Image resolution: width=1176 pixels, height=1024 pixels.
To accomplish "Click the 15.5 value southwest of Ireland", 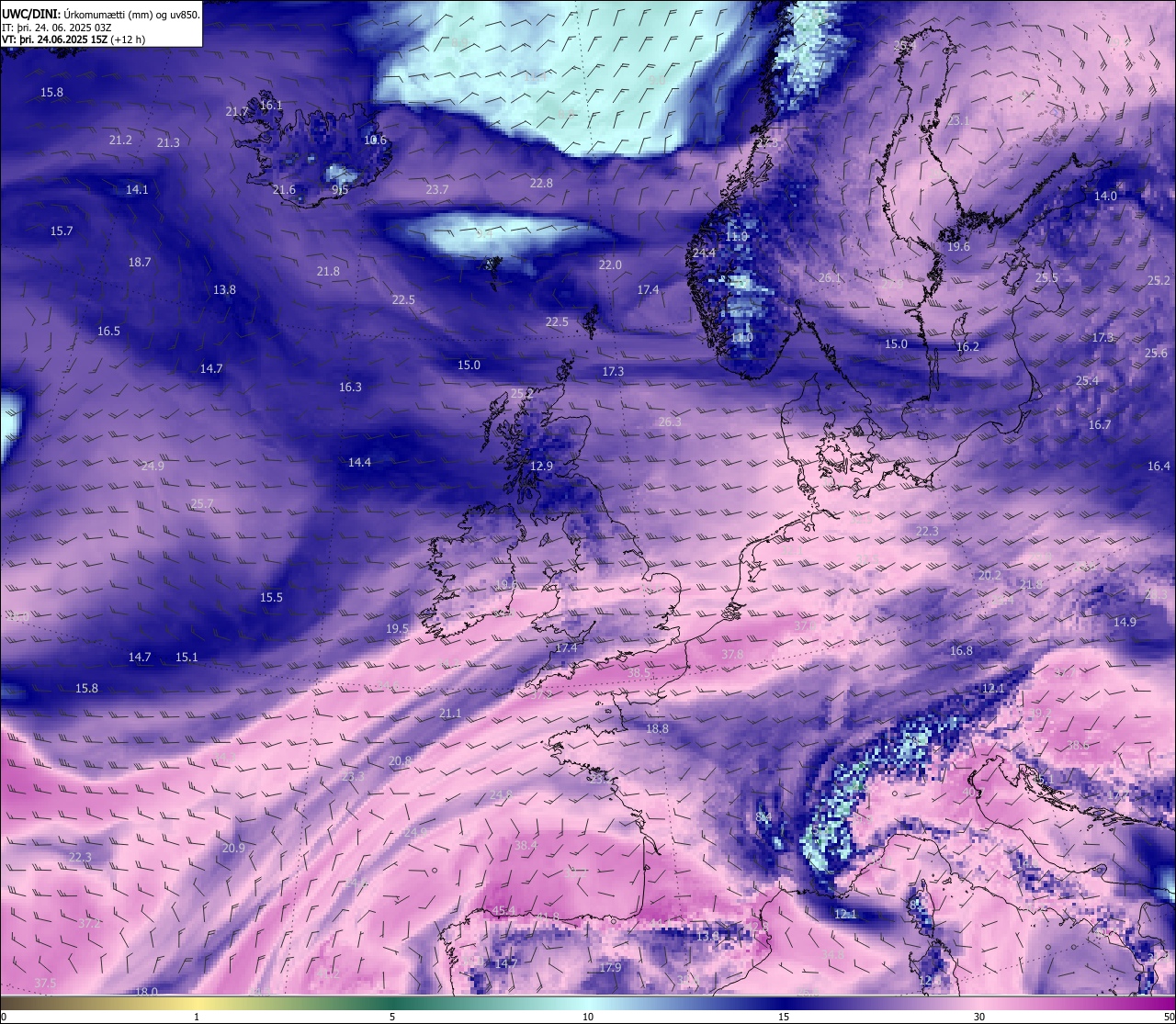I will pos(271,598).
